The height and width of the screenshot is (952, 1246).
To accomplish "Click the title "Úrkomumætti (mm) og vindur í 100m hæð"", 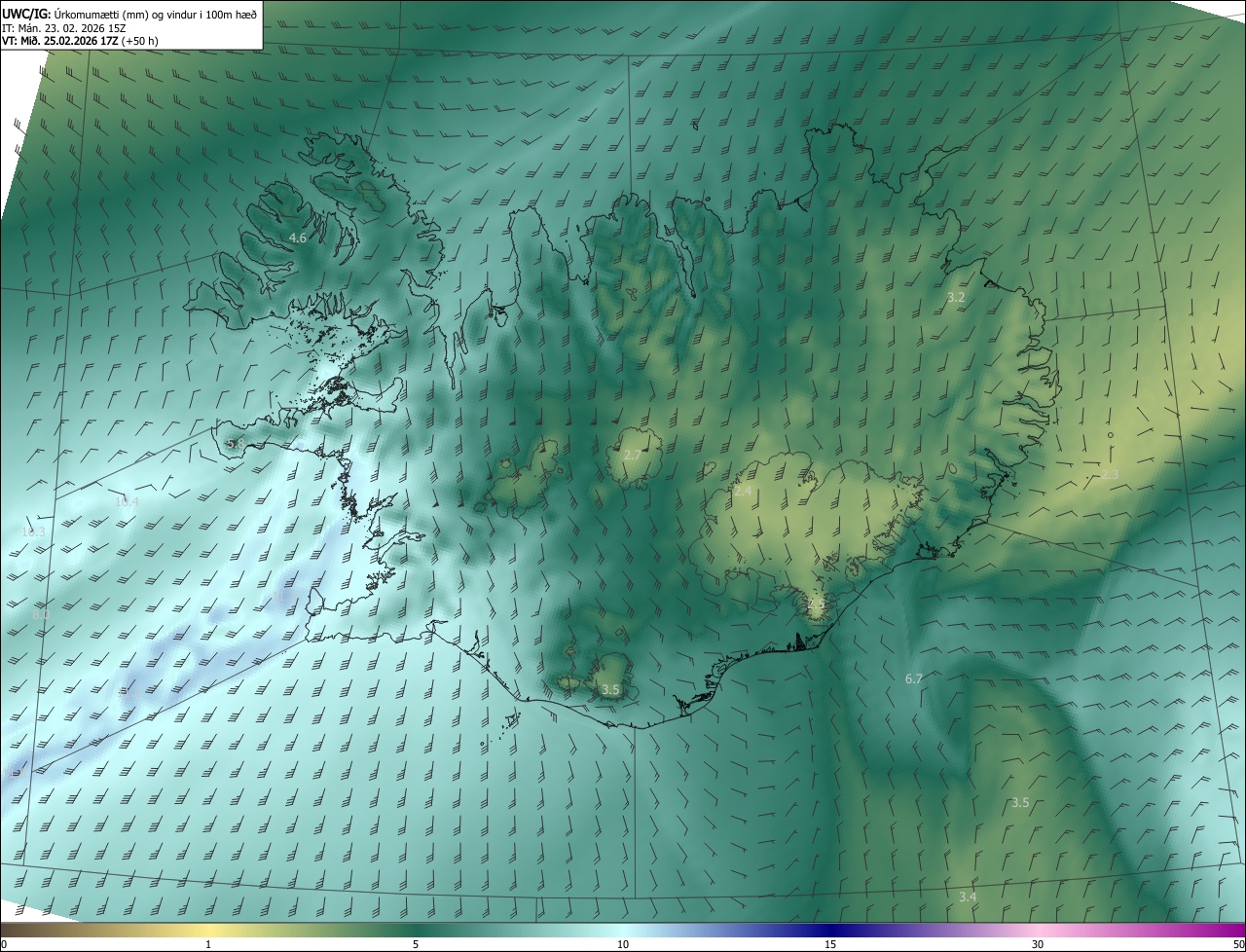I will click(156, 13).
